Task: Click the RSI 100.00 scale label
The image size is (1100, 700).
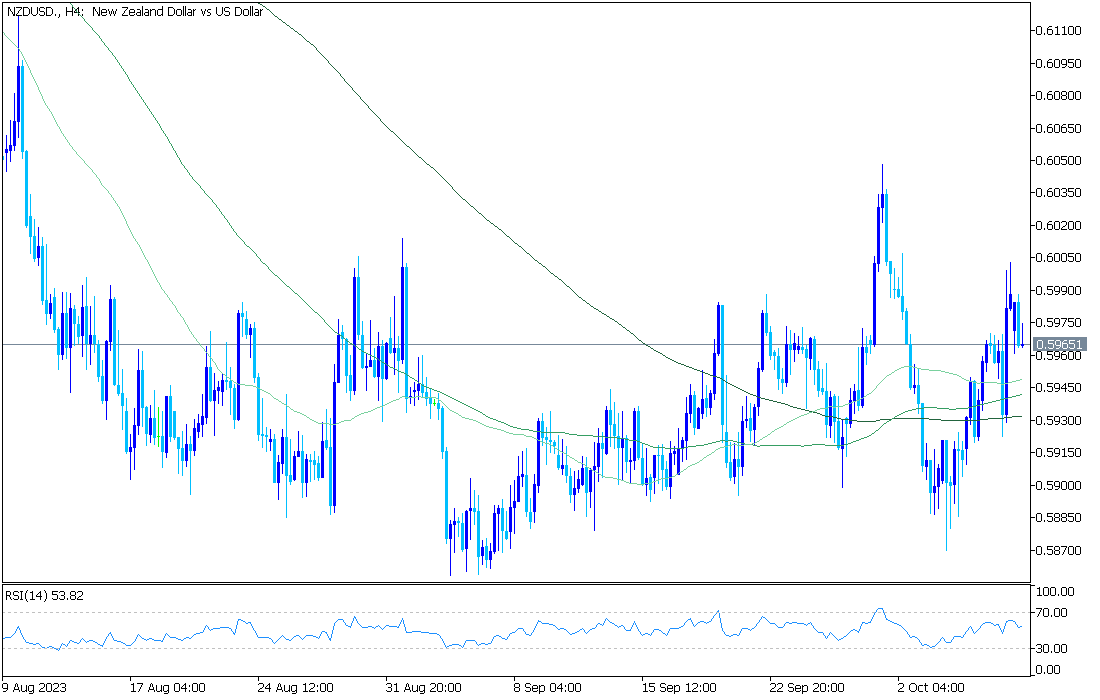Action: point(1056,592)
